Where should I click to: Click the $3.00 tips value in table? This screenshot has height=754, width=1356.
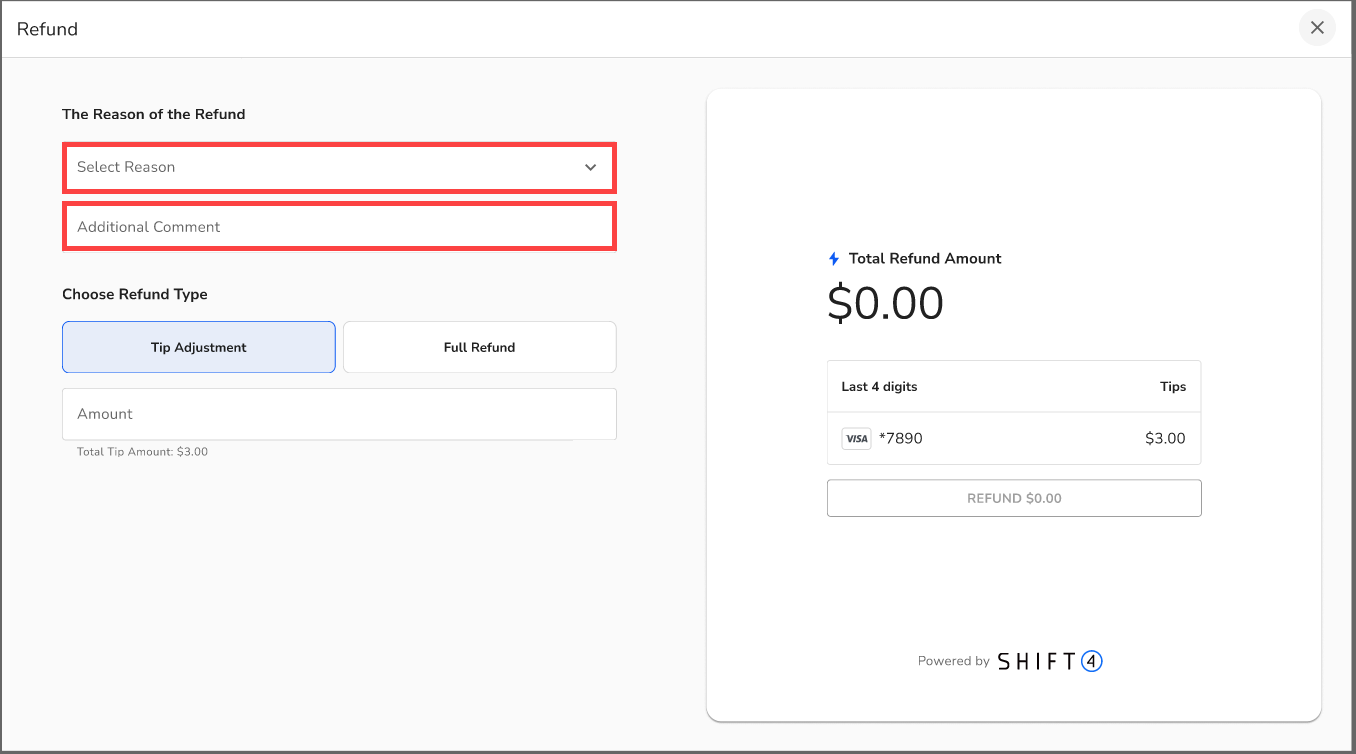pyautogui.click(x=1165, y=438)
